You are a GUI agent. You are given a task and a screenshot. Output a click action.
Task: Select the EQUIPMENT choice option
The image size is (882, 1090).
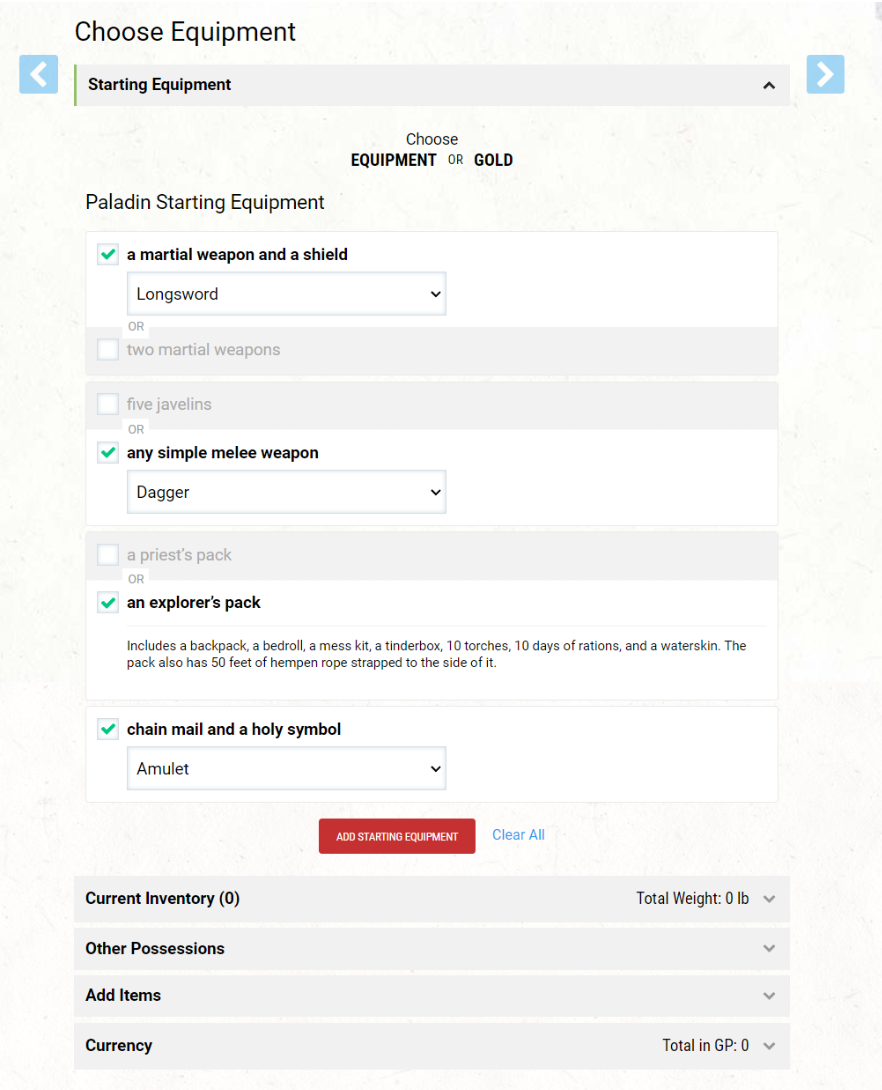[393, 160]
